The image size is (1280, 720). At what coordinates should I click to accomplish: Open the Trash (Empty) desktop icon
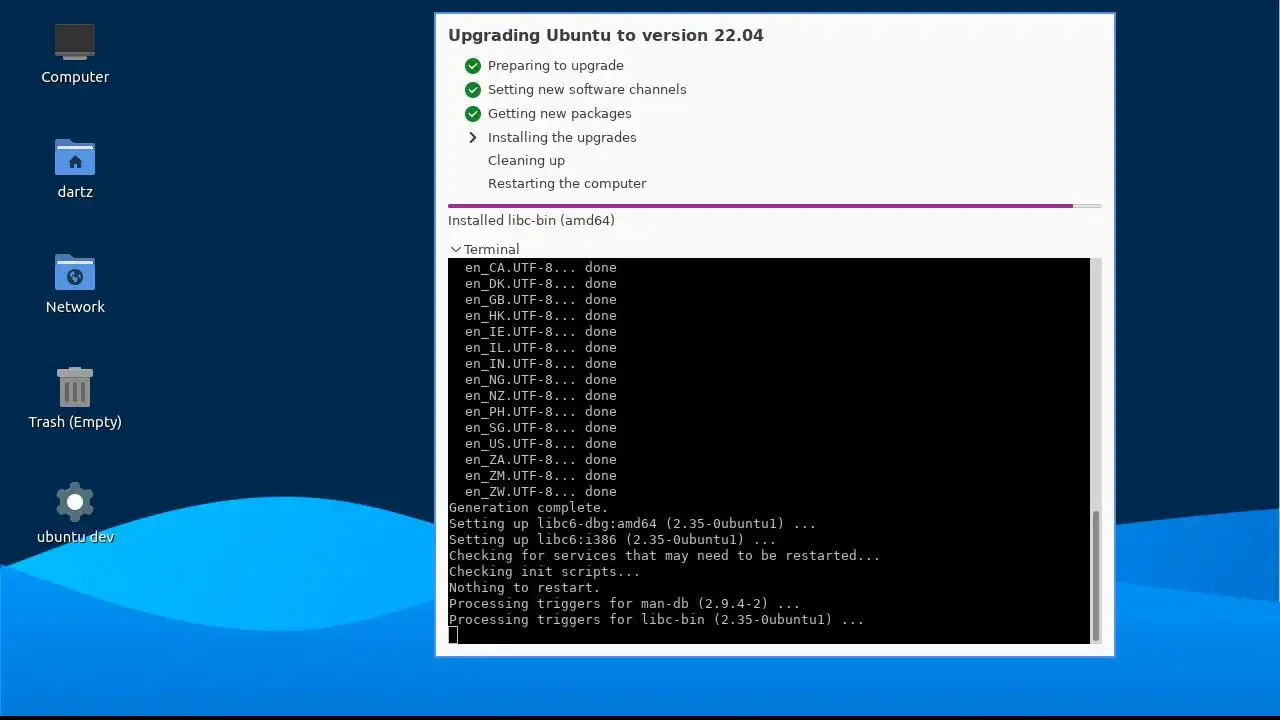[75, 388]
